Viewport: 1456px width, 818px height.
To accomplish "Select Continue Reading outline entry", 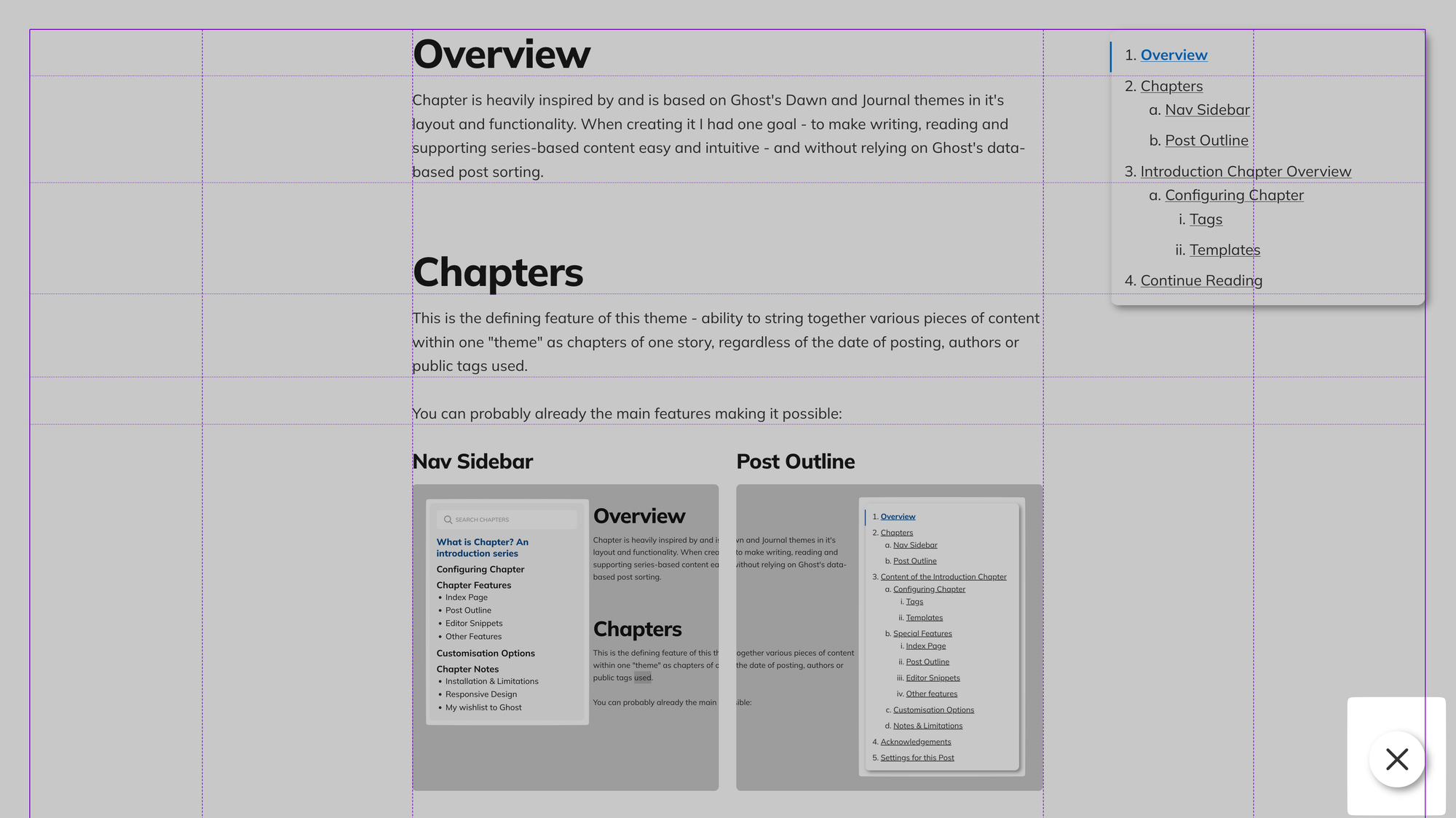I will pyautogui.click(x=1201, y=280).
